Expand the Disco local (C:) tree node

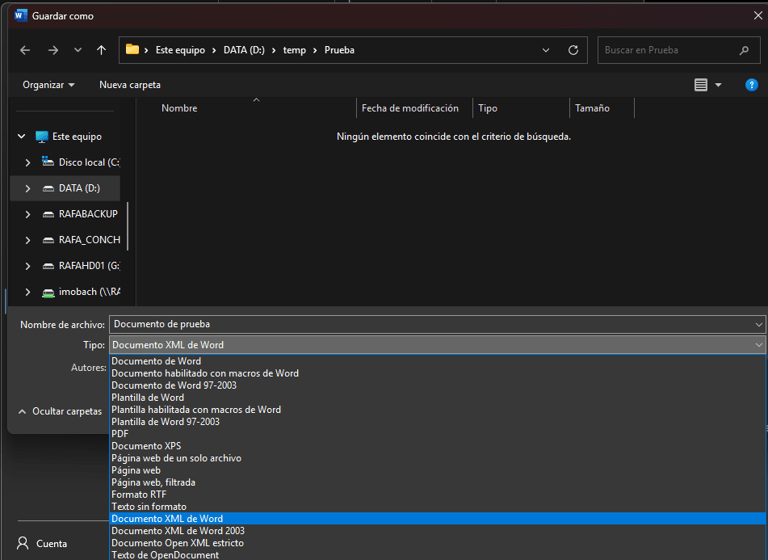pyautogui.click(x=28, y=162)
